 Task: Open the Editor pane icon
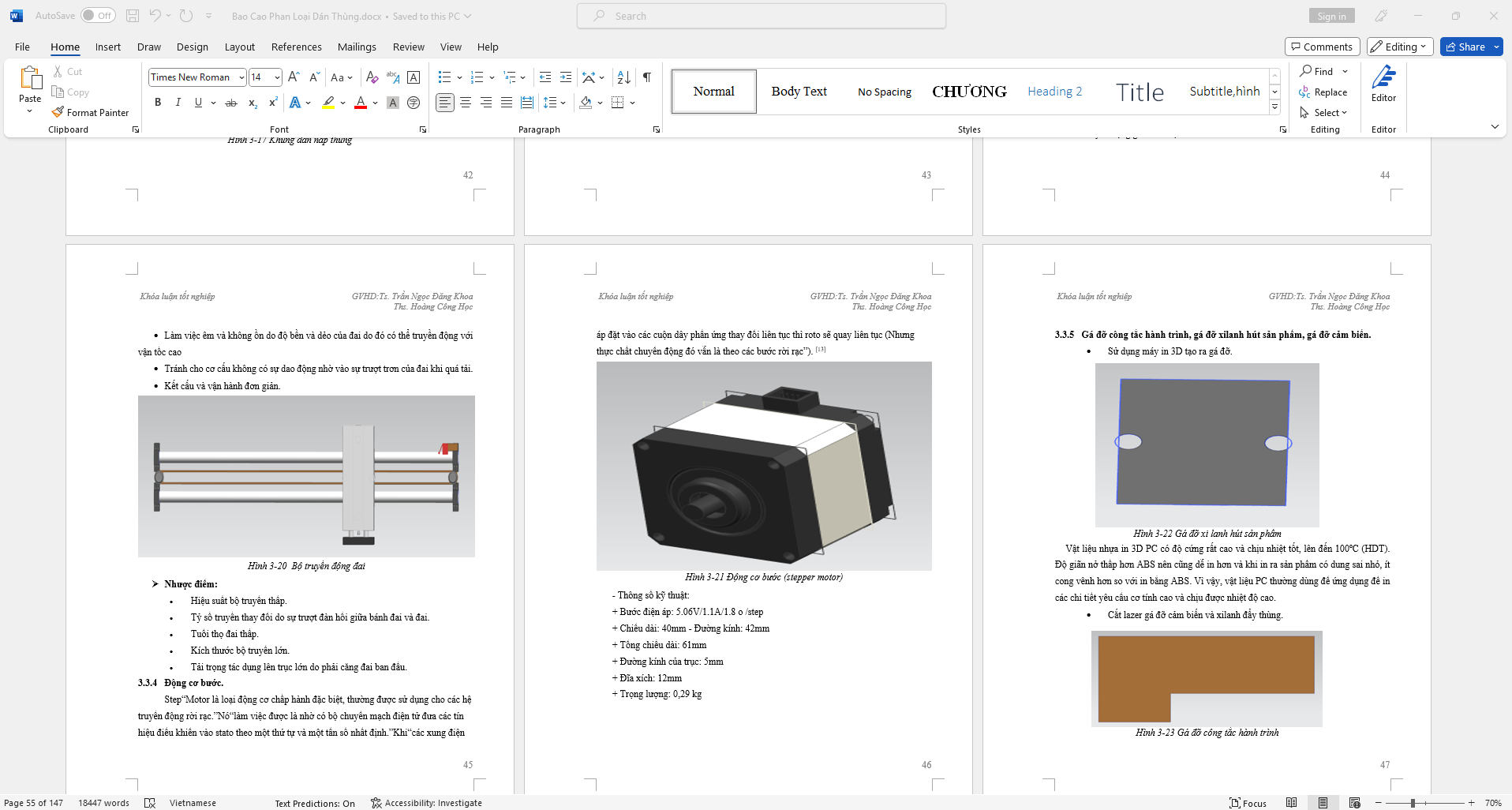tap(1383, 84)
